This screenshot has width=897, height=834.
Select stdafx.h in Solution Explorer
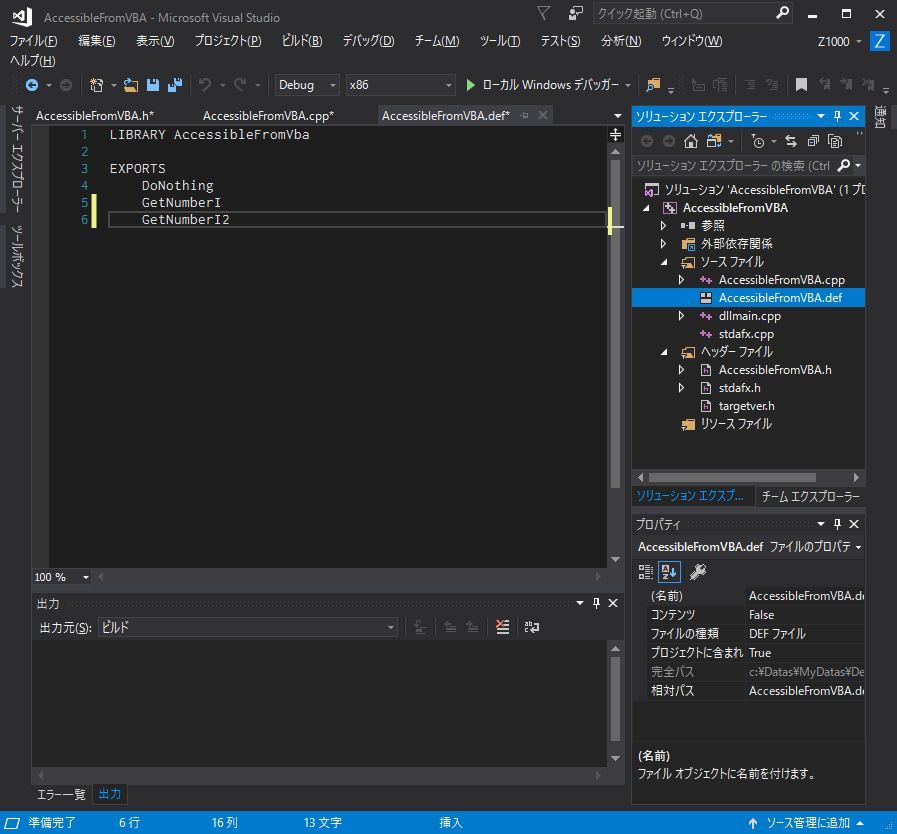739,388
